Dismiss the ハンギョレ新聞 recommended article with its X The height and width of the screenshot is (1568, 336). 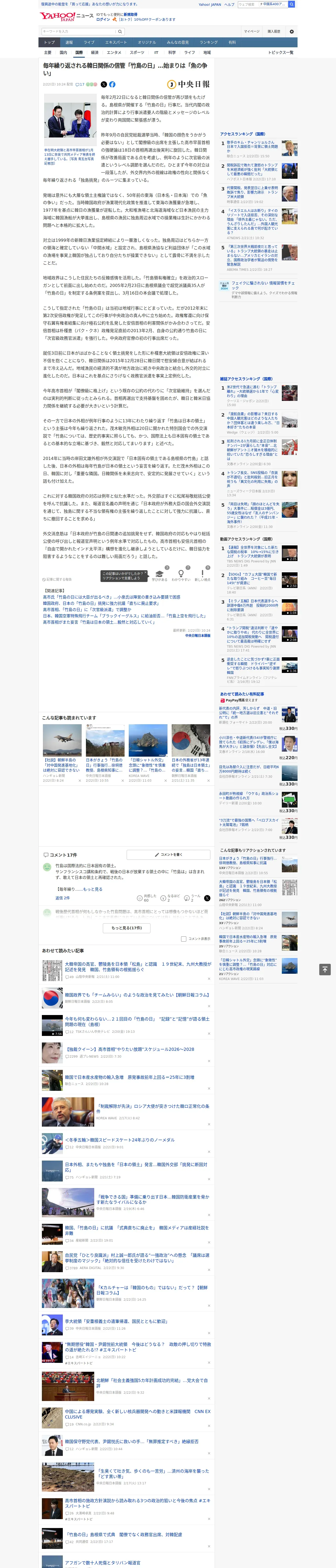tap(79, 780)
